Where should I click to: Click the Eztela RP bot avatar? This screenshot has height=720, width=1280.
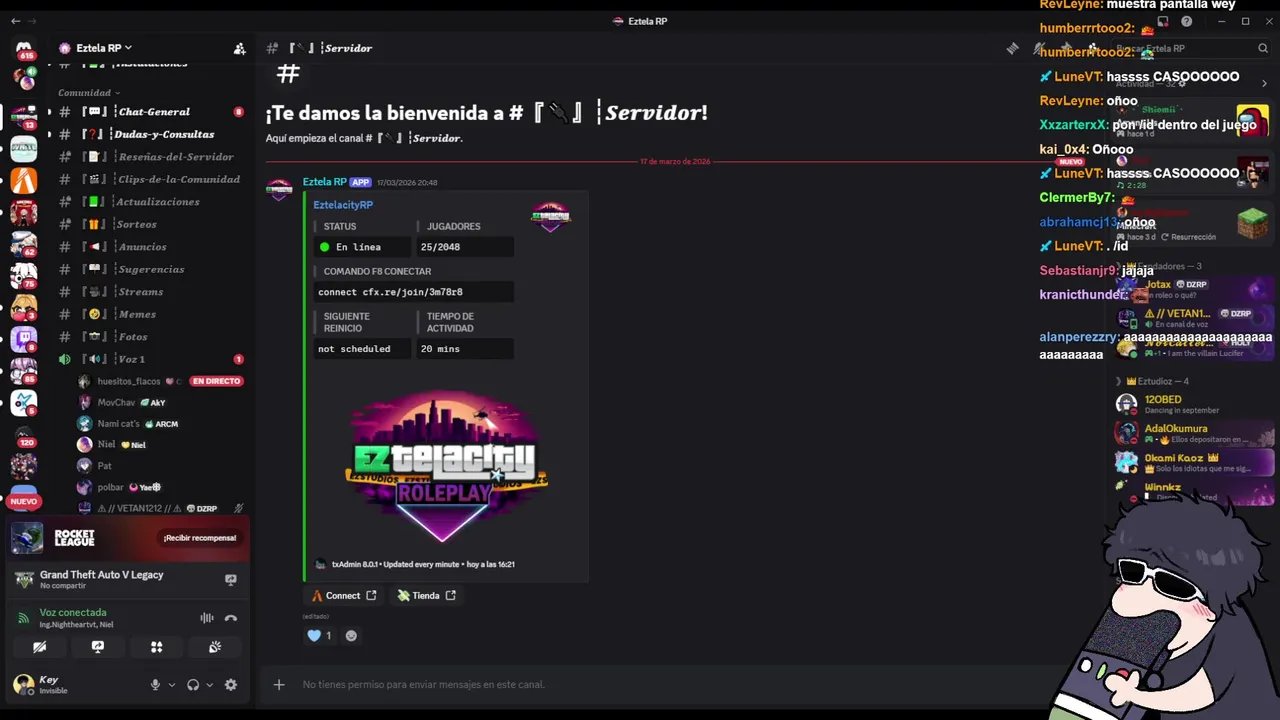[279, 190]
